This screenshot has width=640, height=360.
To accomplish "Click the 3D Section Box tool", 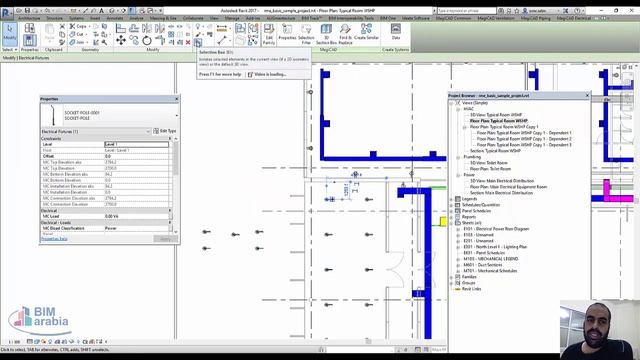I will tap(326, 33).
